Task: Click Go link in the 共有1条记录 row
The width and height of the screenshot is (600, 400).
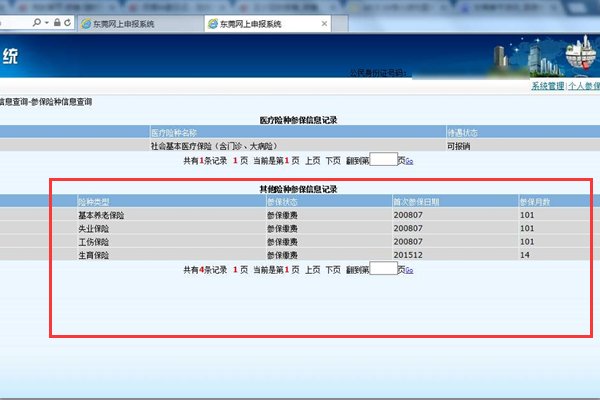Action: point(409,162)
